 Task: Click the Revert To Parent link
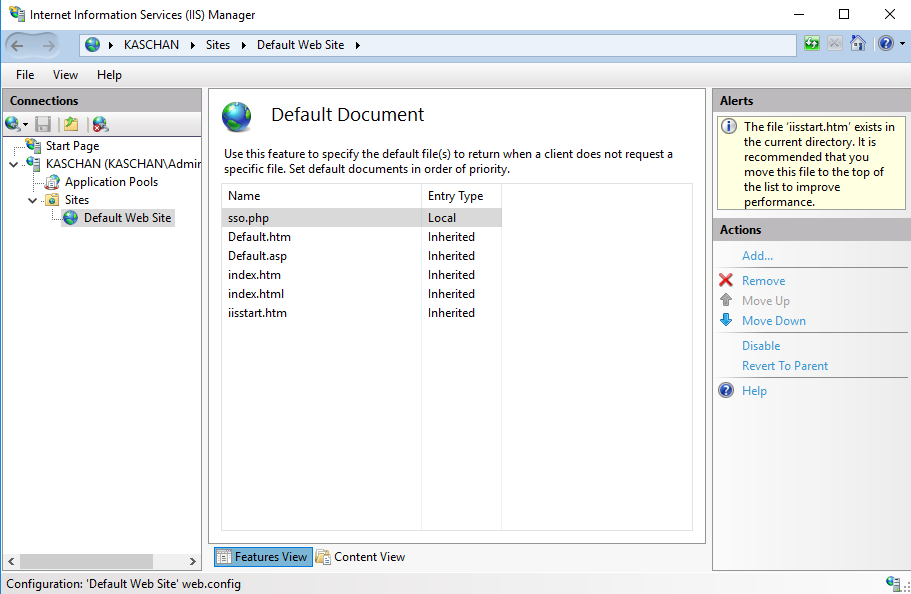click(x=784, y=366)
